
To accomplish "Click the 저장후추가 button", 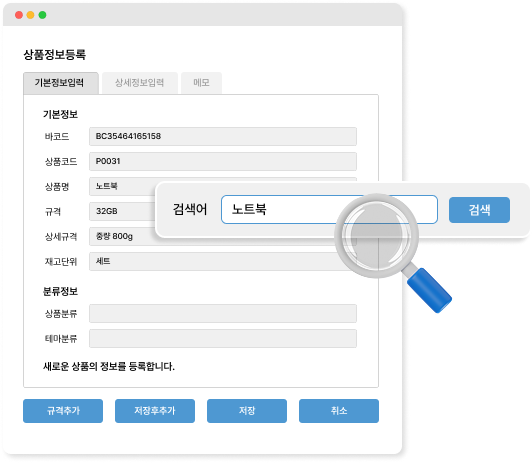I will pyautogui.click(x=155, y=411).
